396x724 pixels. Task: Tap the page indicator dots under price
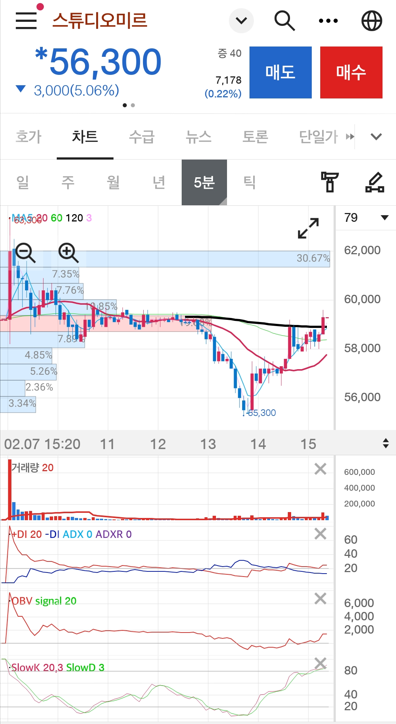129,105
